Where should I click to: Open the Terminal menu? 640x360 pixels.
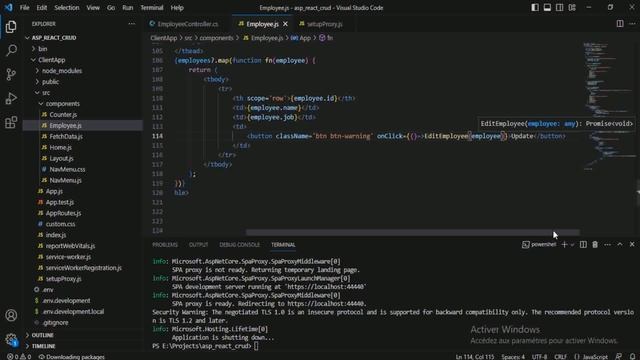152,7
